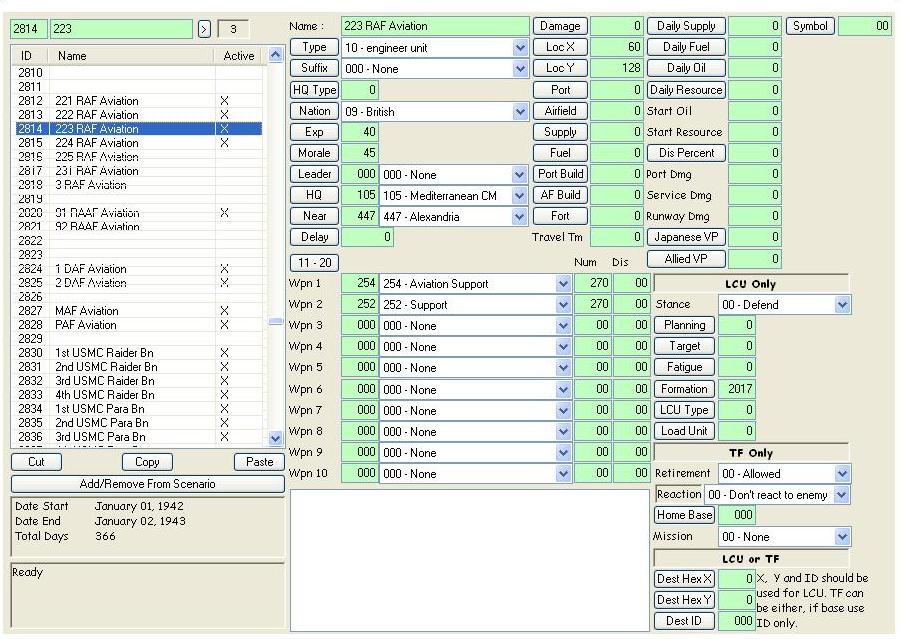Viewport: 907px width, 639px height.
Task: Toggle Active X for 1st USMC Raider Bn
Action: tap(224, 353)
